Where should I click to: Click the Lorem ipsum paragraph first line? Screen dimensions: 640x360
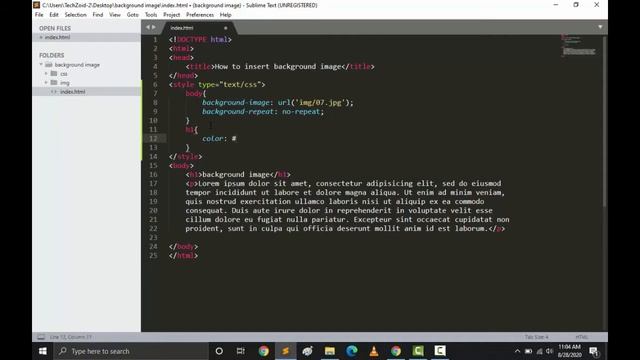coord(343,183)
